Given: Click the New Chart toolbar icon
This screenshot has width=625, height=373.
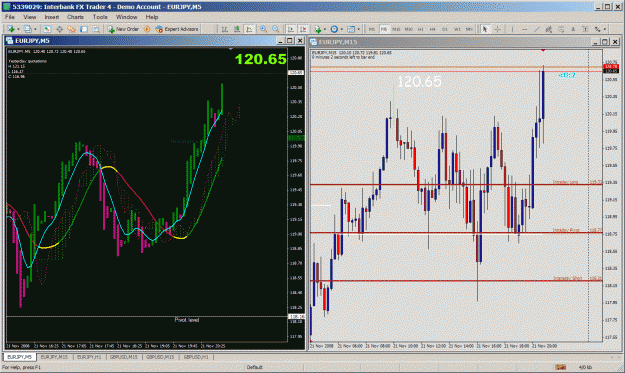Looking at the screenshot, I should pos(10,29).
